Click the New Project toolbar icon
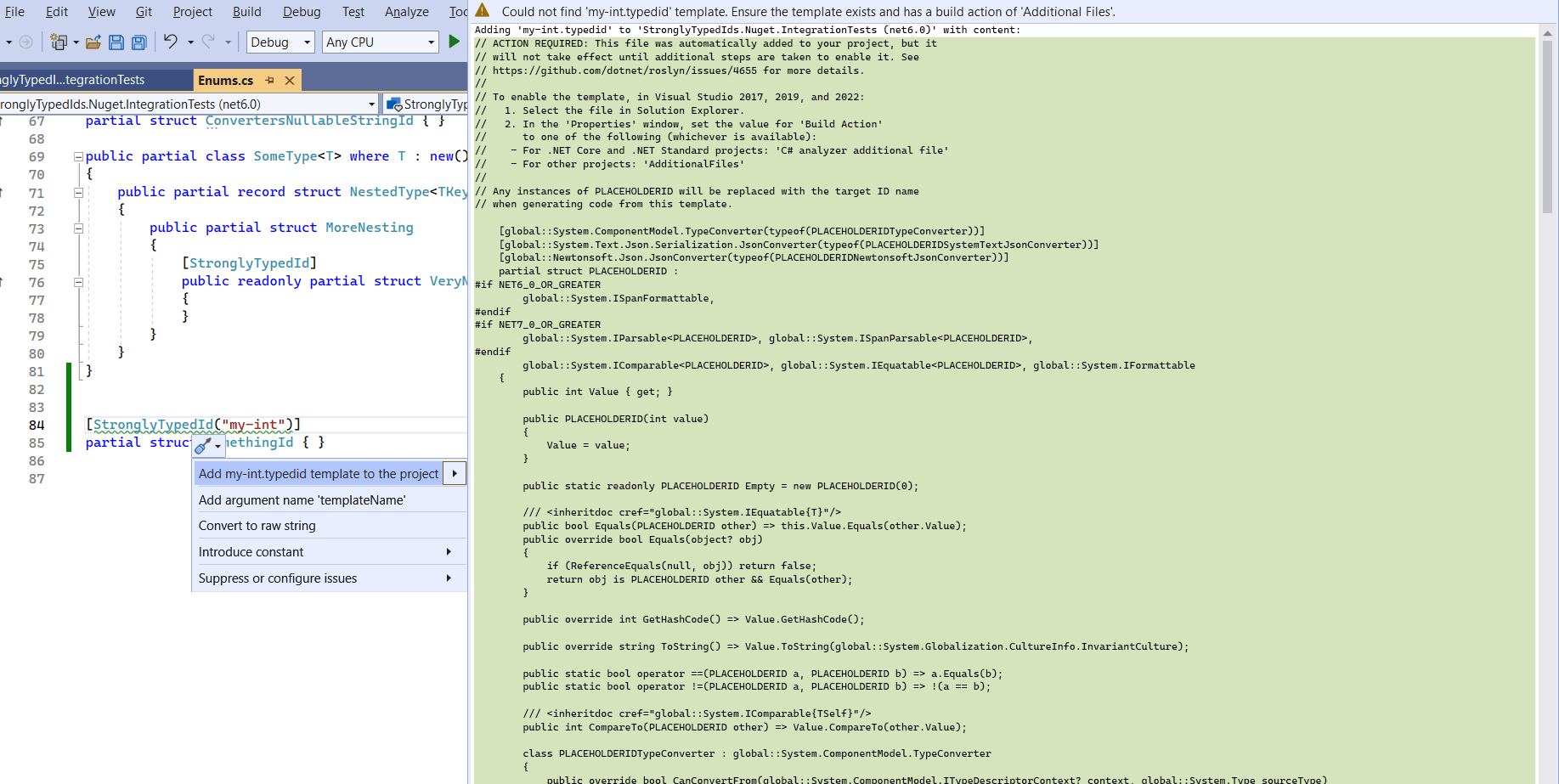 click(58, 42)
